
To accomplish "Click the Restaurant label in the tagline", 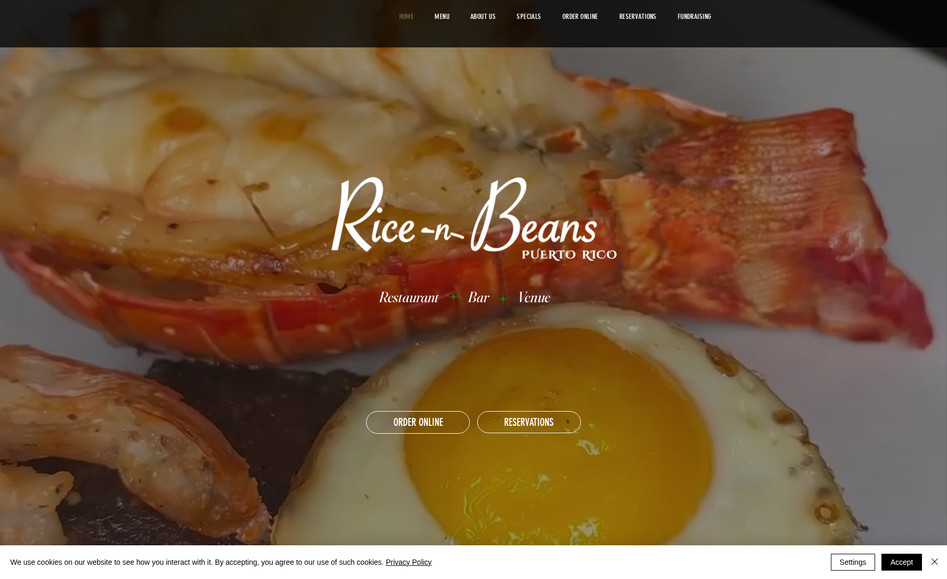I will pos(408,296).
